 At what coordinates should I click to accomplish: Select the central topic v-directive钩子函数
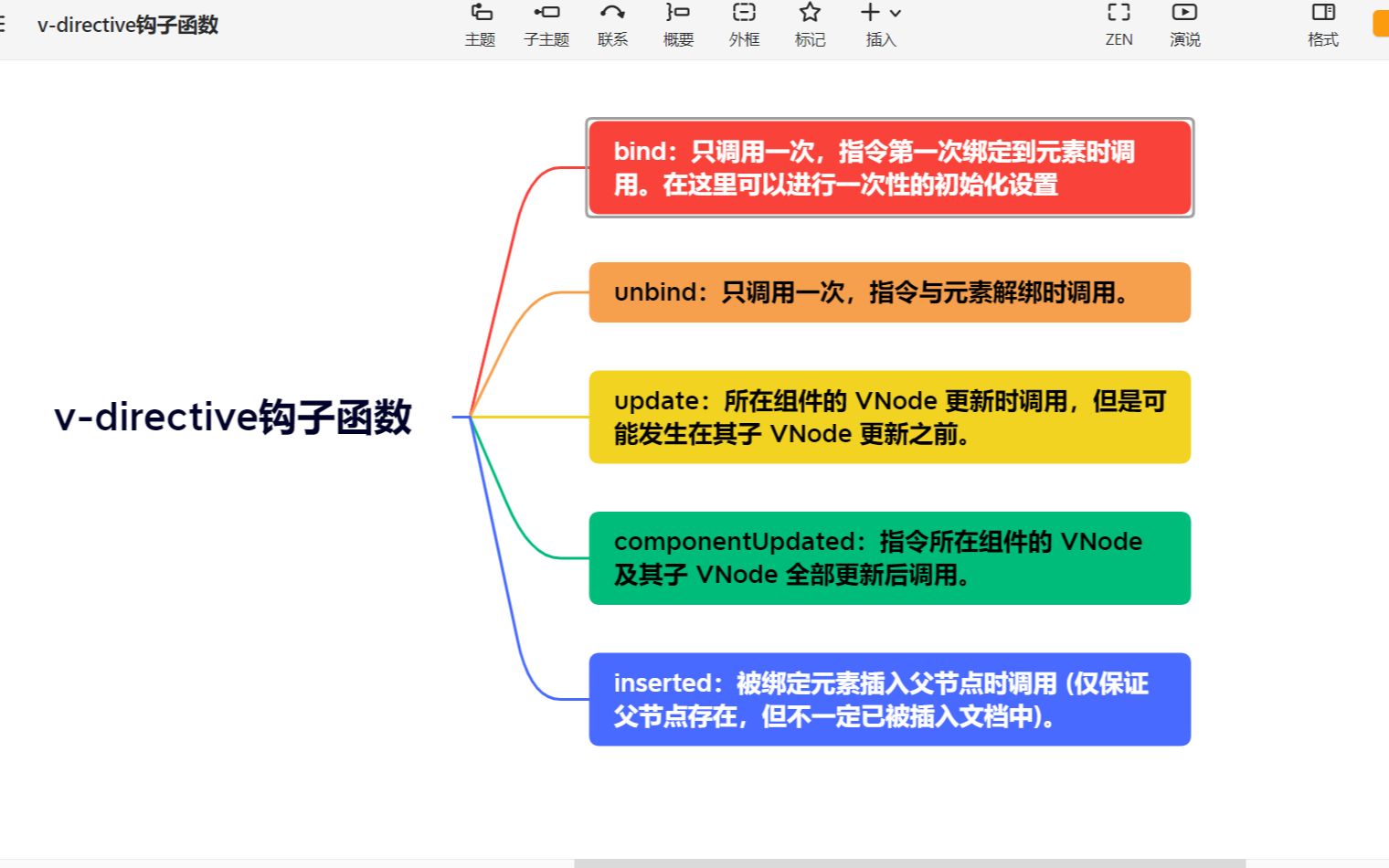(233, 417)
